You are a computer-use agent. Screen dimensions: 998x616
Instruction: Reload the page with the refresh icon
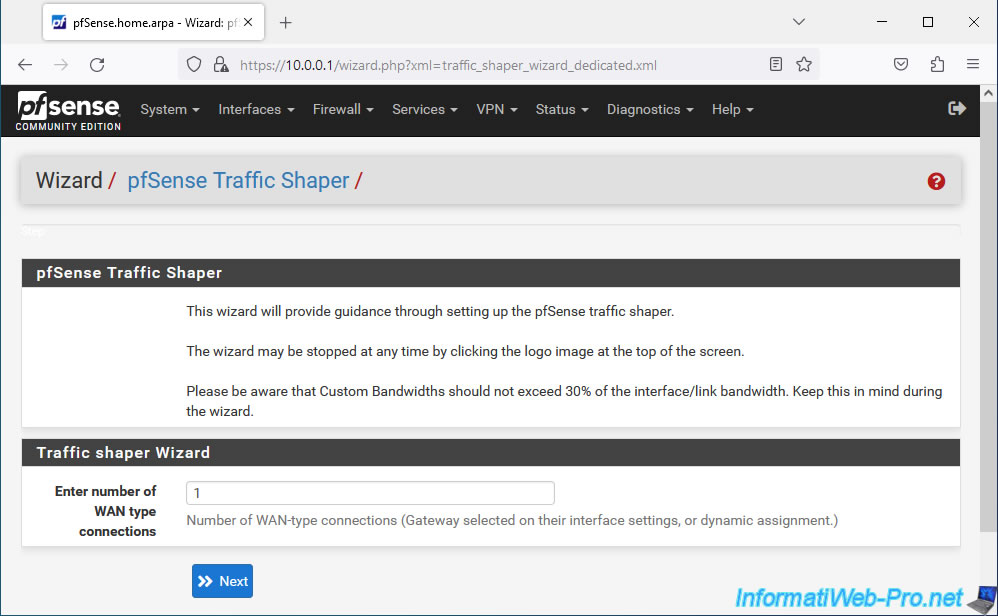[x=97, y=64]
